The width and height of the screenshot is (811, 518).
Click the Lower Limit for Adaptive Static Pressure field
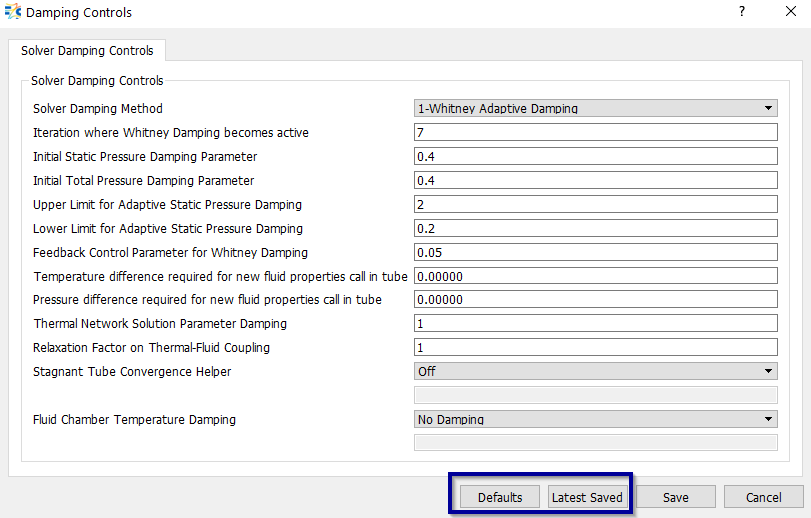[x=596, y=228]
